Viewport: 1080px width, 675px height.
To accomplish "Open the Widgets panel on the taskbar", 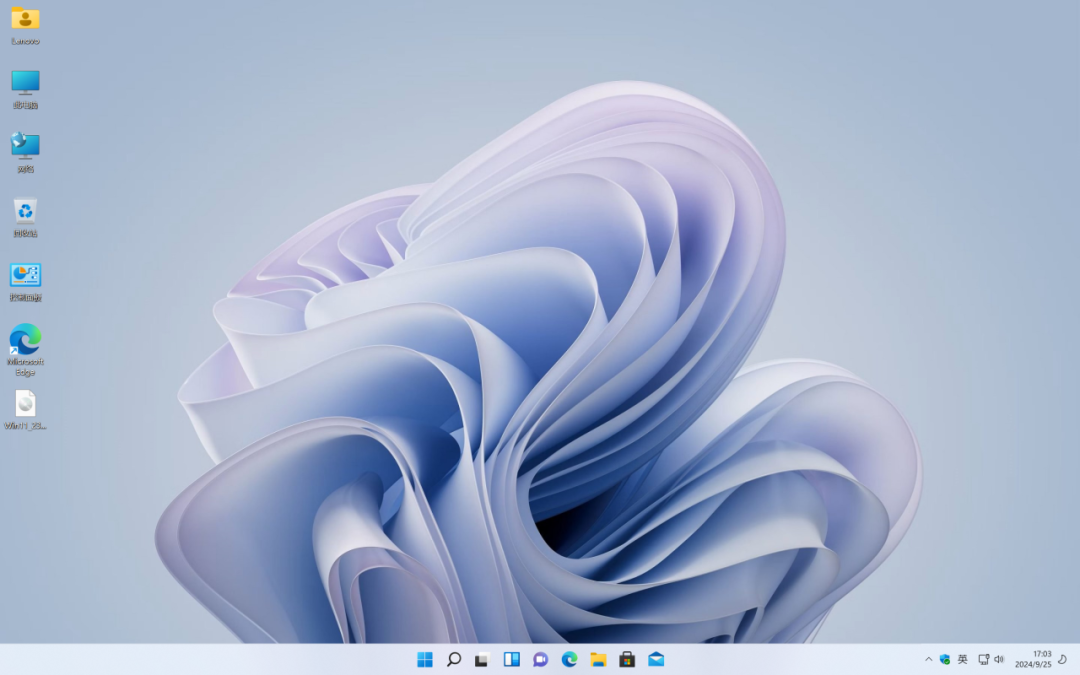I will click(x=512, y=660).
